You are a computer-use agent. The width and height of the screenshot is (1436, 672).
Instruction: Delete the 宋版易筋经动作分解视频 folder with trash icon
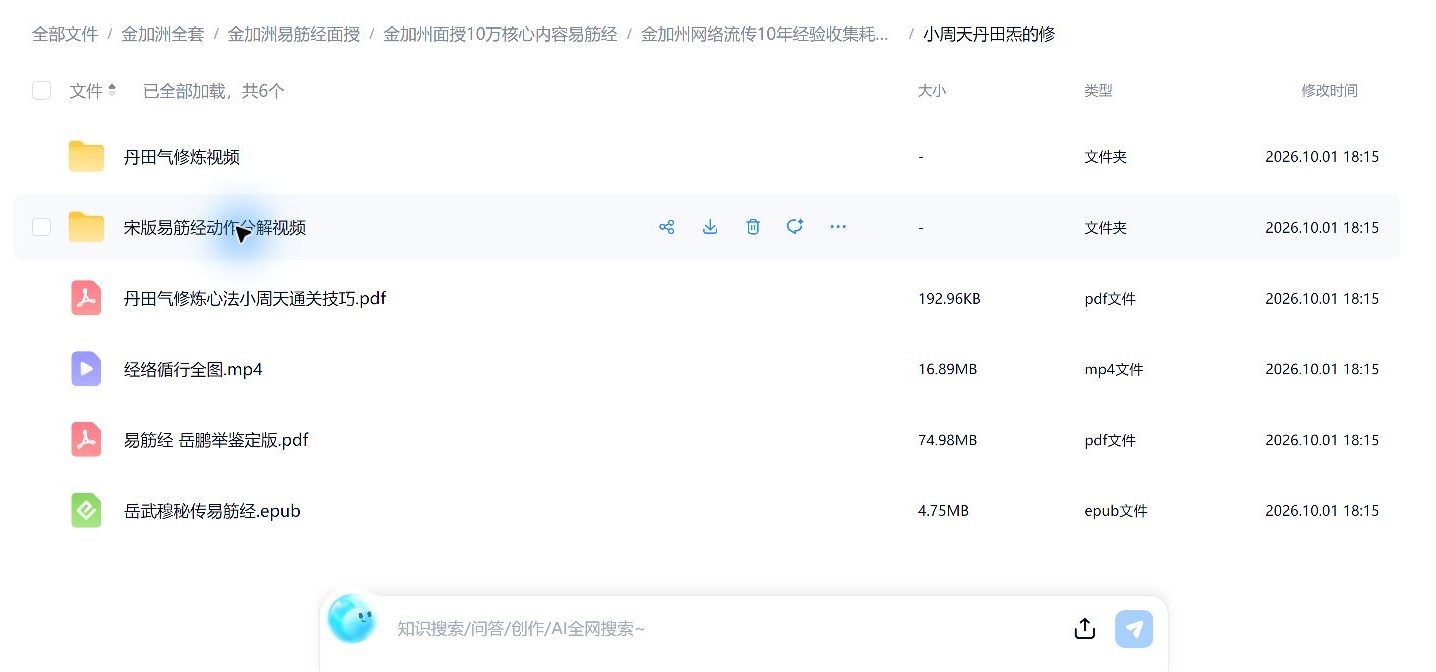tap(753, 227)
